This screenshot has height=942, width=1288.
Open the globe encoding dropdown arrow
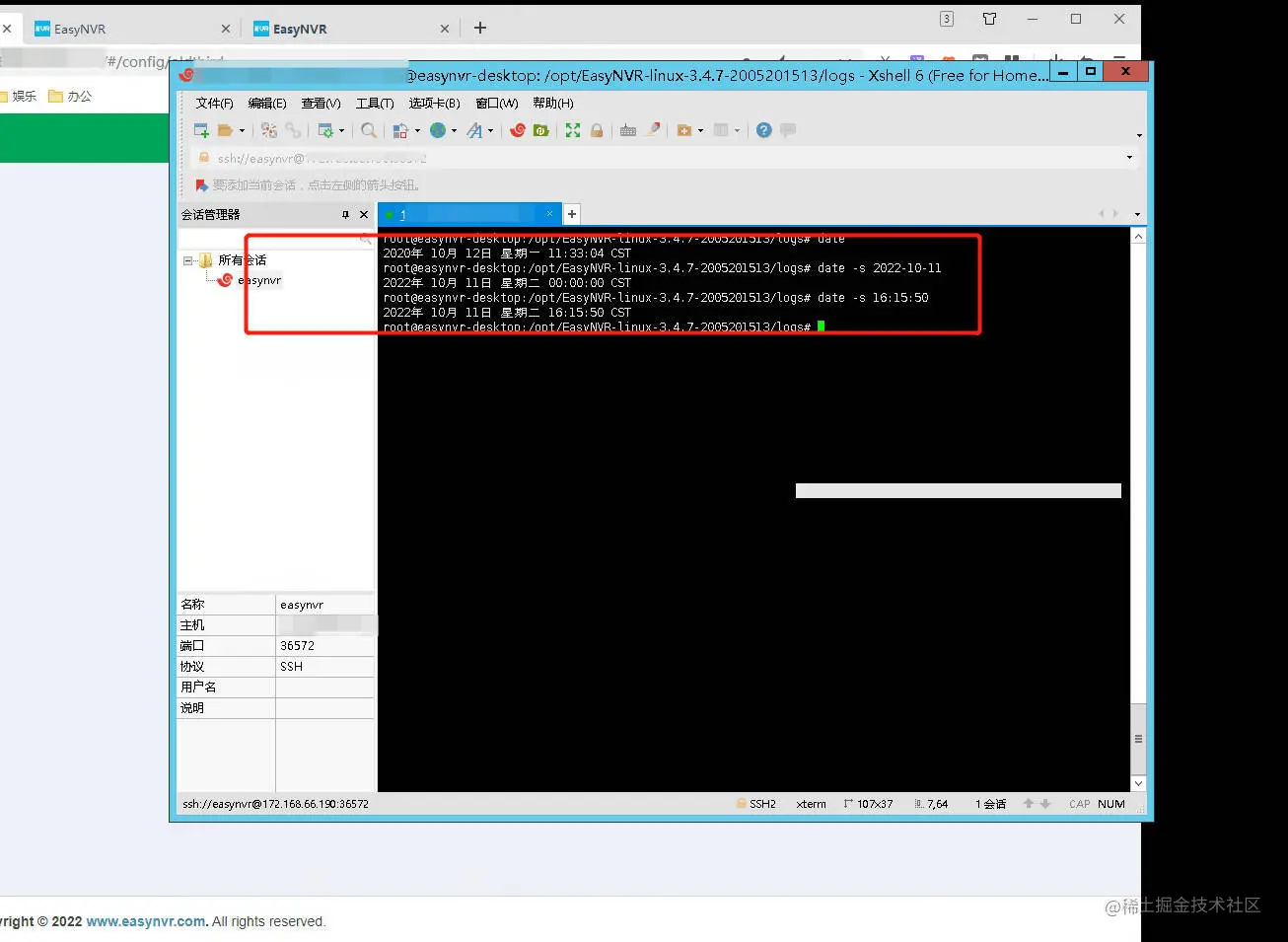click(454, 130)
